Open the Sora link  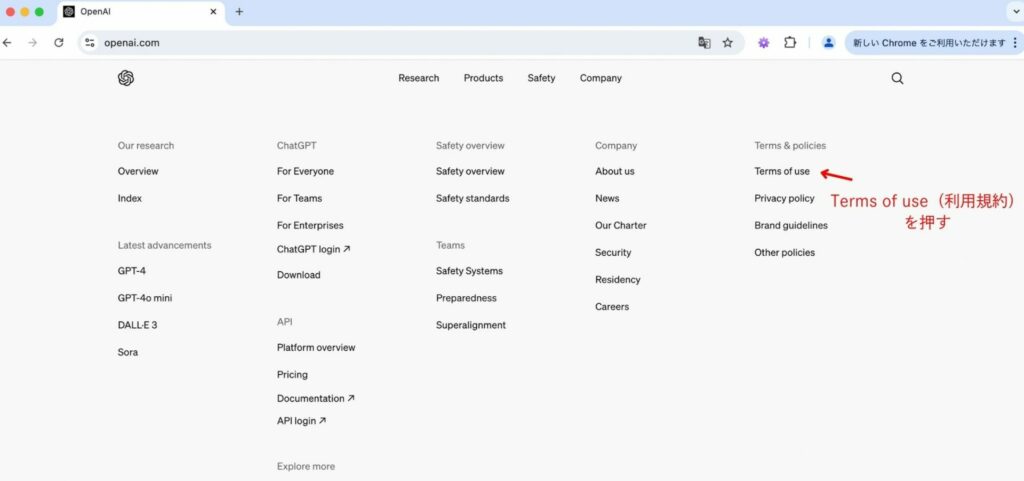127,352
